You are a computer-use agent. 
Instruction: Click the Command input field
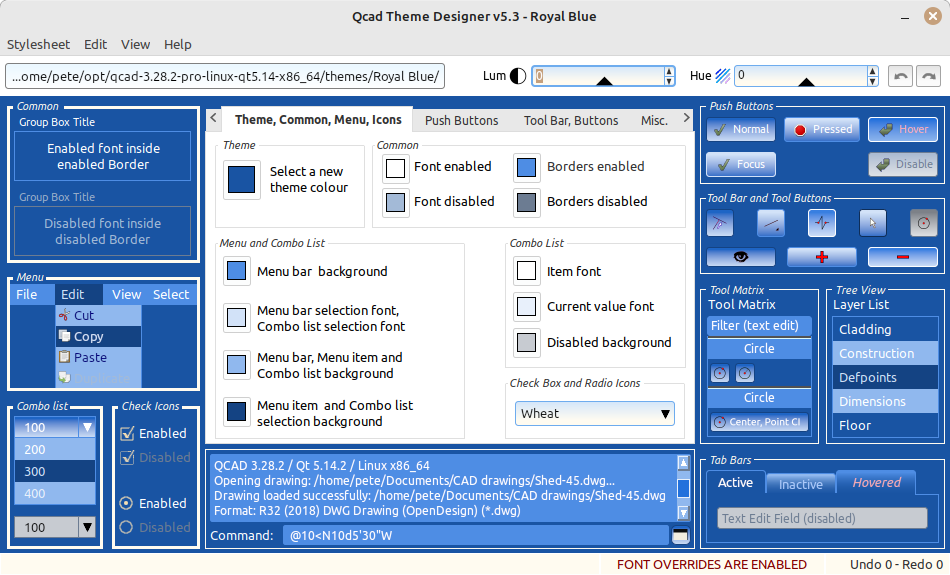click(476, 536)
